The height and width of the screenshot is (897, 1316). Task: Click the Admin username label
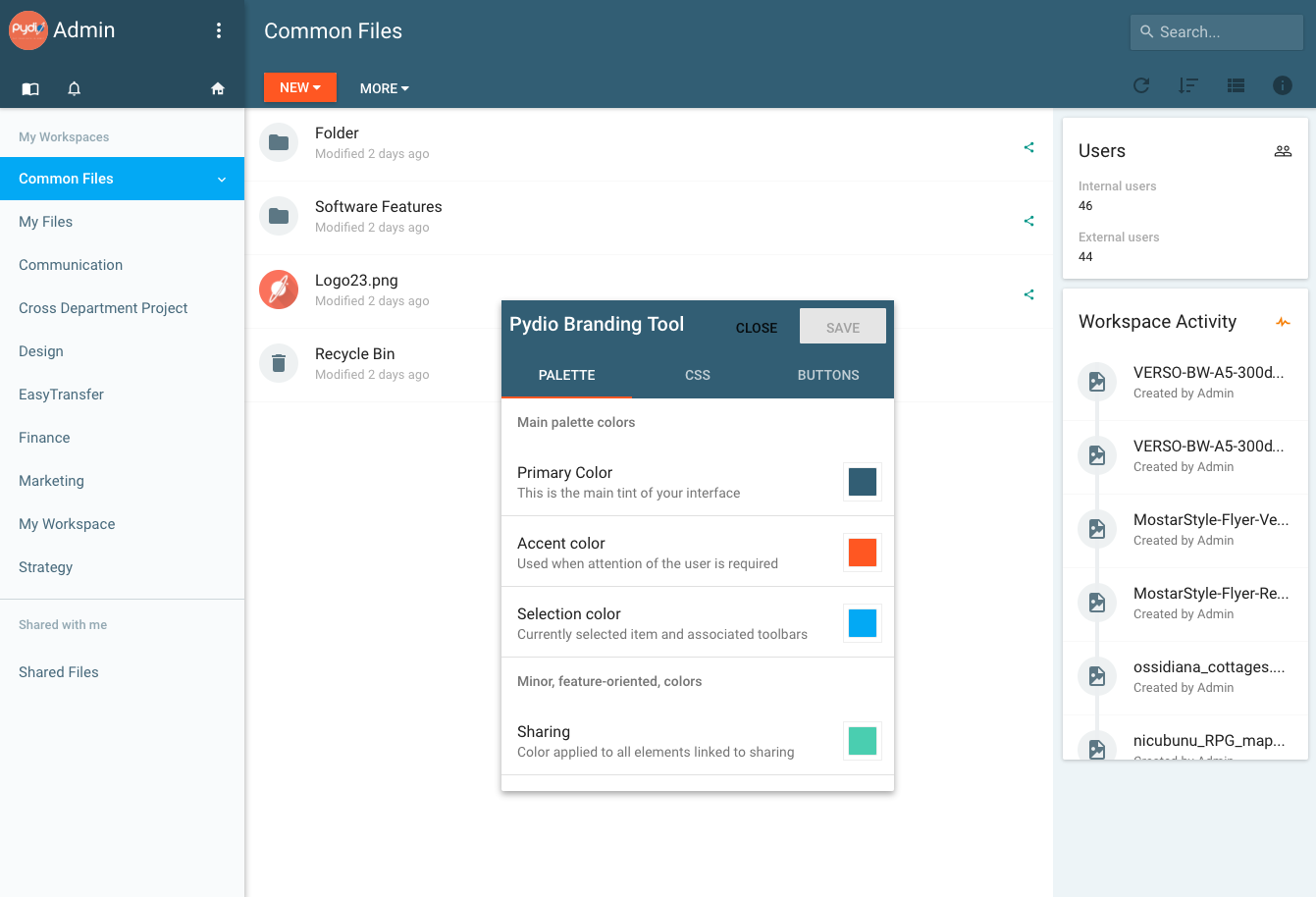pyautogui.click(x=84, y=30)
